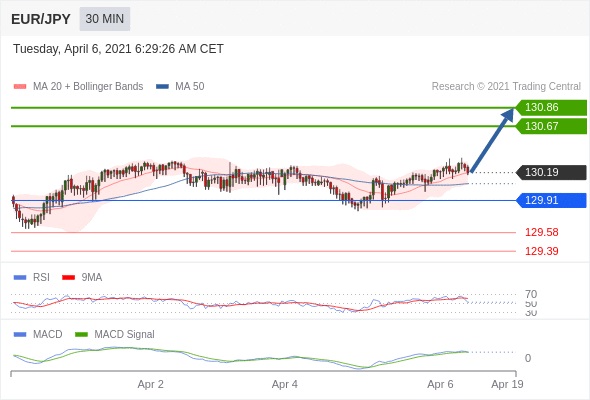Viewport: 590px width, 400px height.
Task: Click the MA 50 blue legend swatch
Action: click(162, 87)
